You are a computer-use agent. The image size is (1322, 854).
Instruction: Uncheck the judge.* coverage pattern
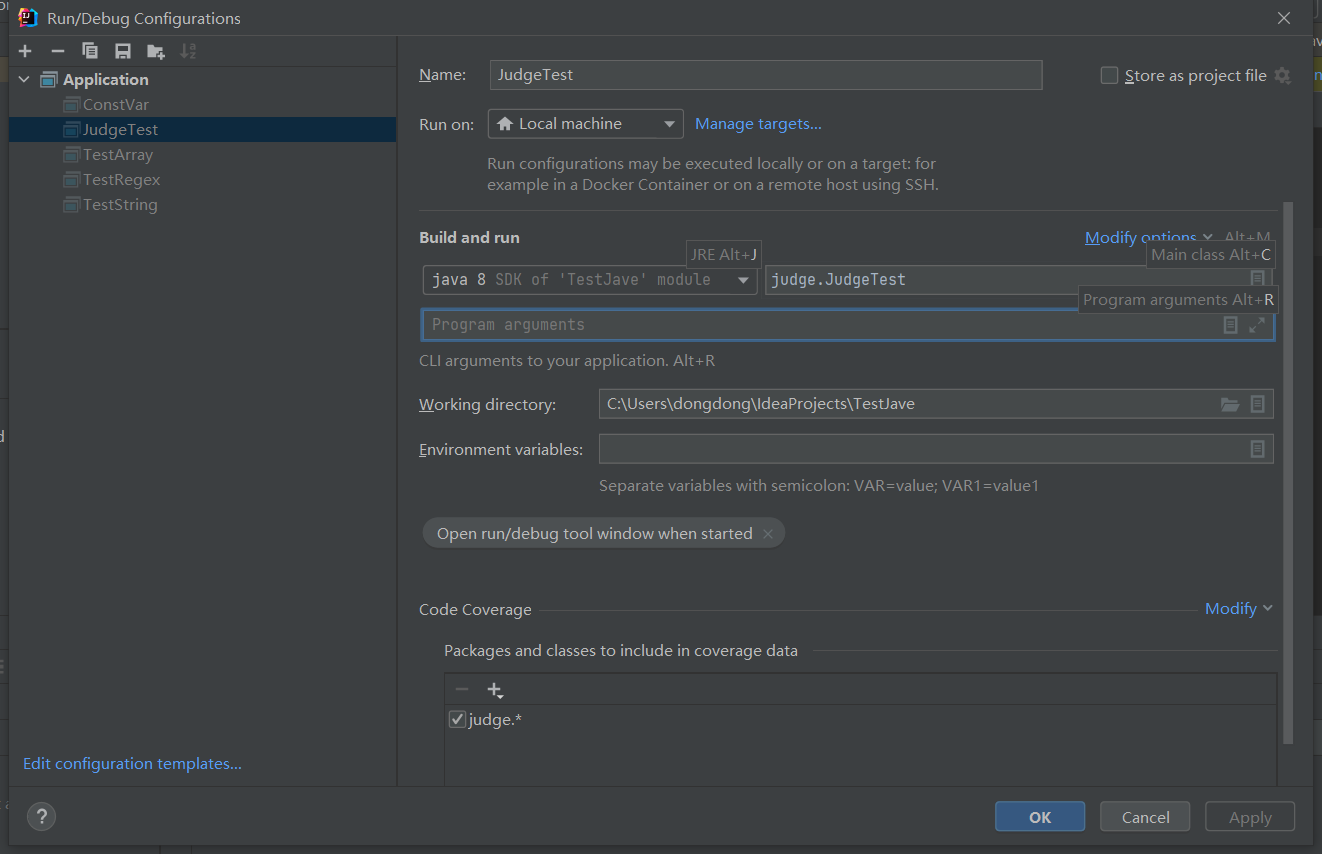click(x=457, y=719)
